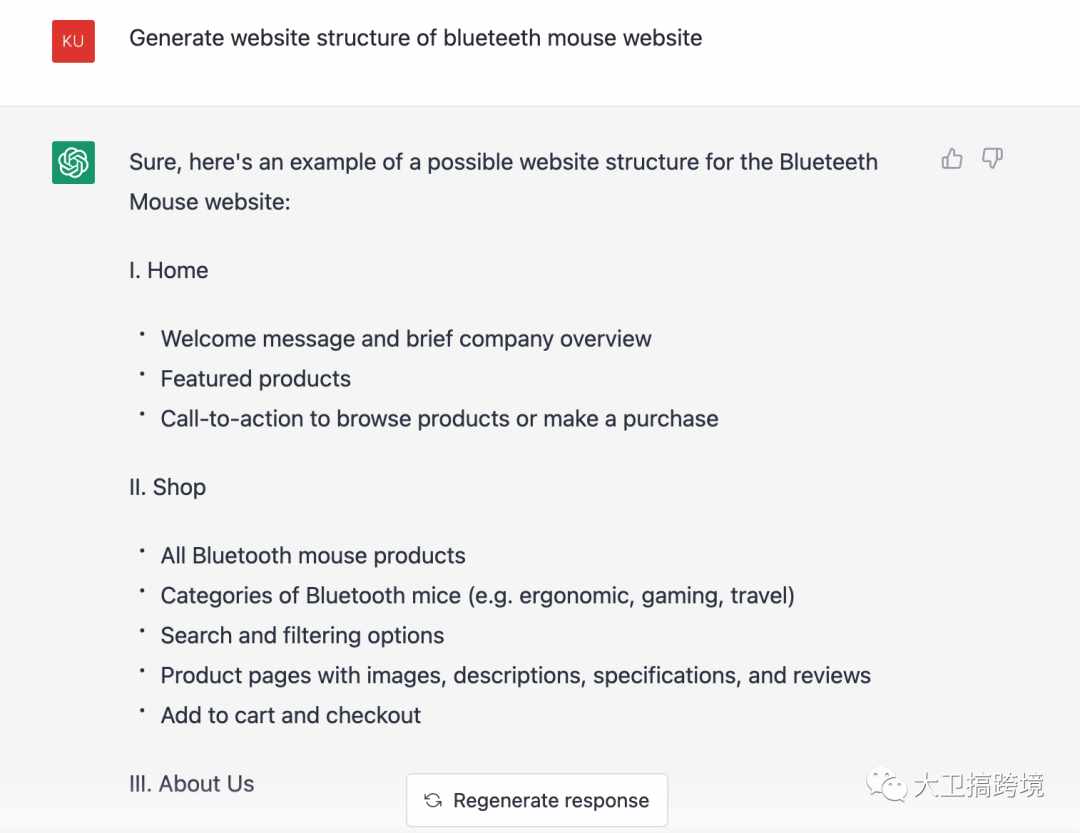Click the ChatGPT logo avatar
Screen dimensions: 1080x833
point(73,163)
